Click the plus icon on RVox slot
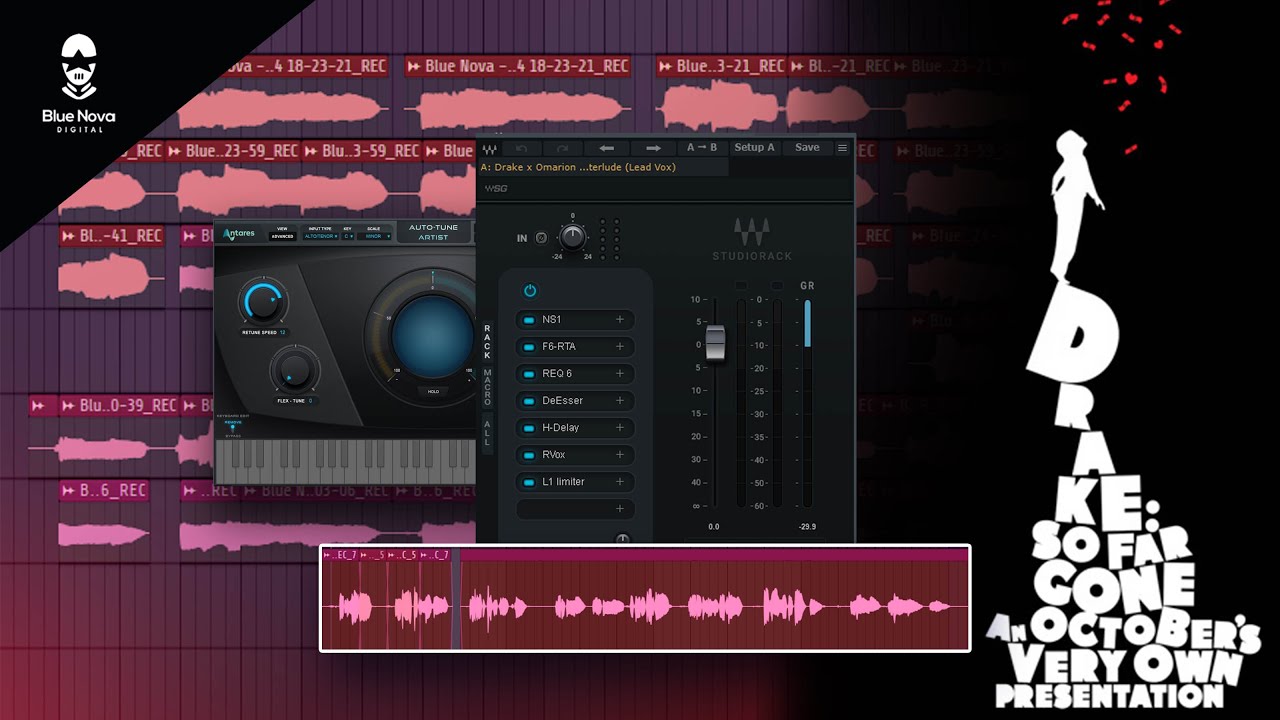 point(620,455)
